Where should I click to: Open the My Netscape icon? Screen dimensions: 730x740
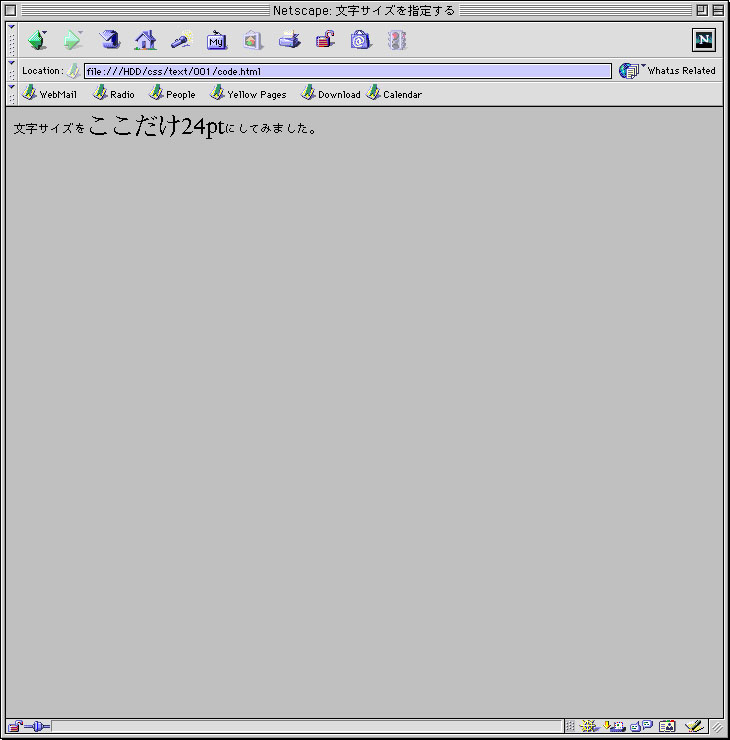[217, 40]
